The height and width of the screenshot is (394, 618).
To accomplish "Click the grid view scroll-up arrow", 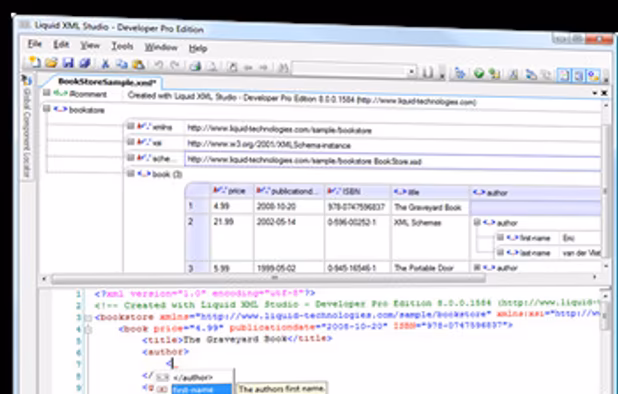I will point(606,106).
